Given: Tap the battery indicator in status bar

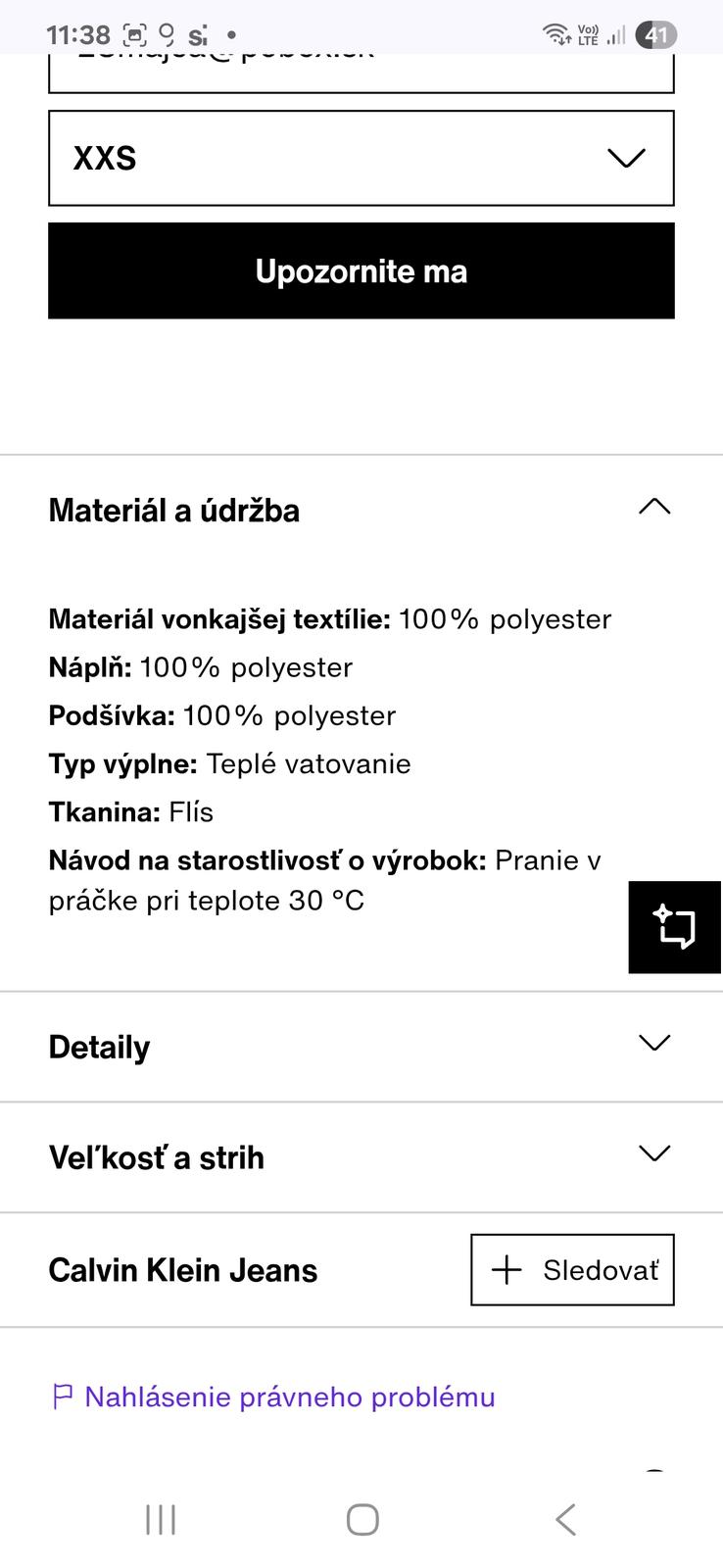Looking at the screenshot, I should [x=655, y=36].
